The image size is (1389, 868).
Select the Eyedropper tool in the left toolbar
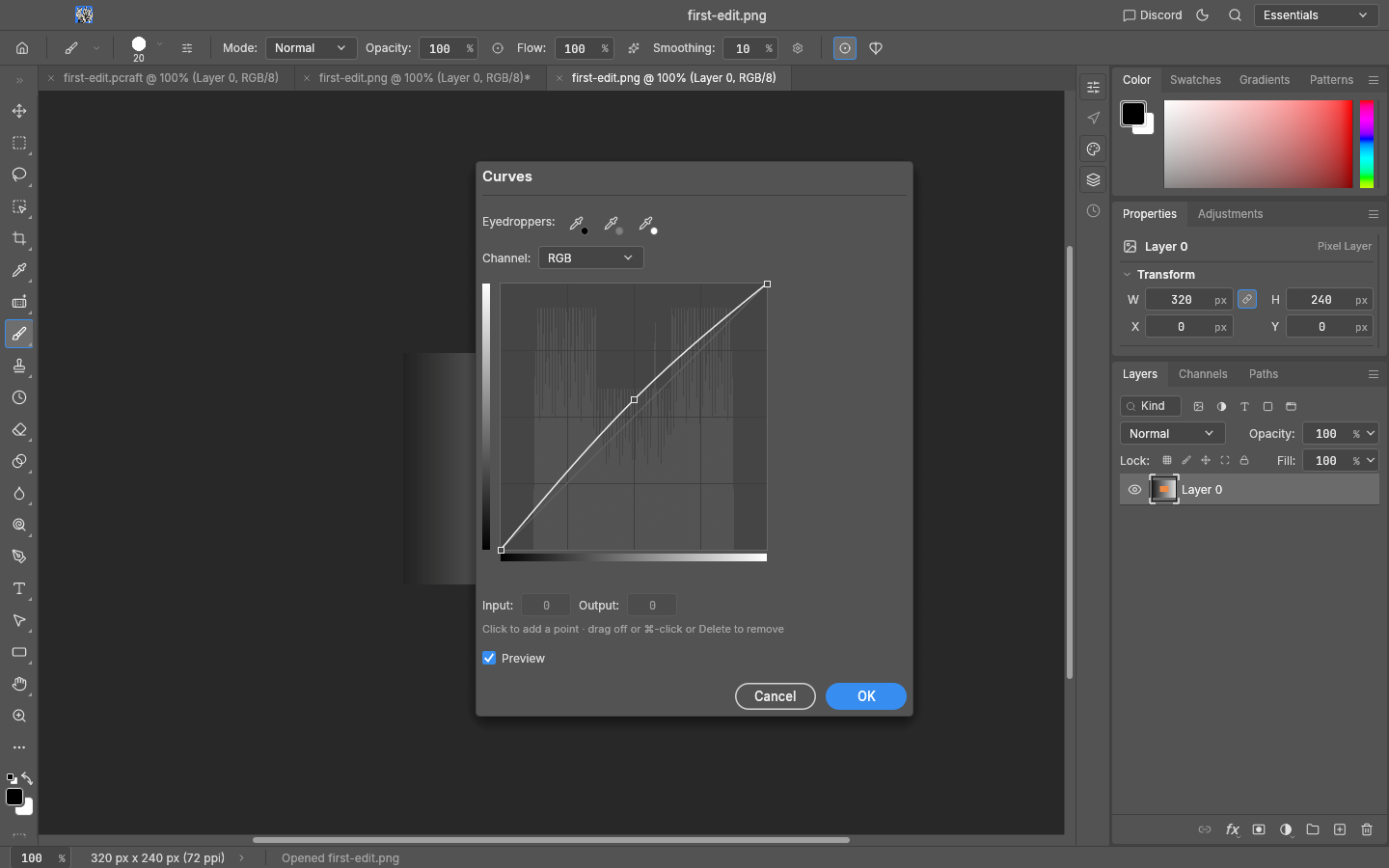click(x=19, y=270)
